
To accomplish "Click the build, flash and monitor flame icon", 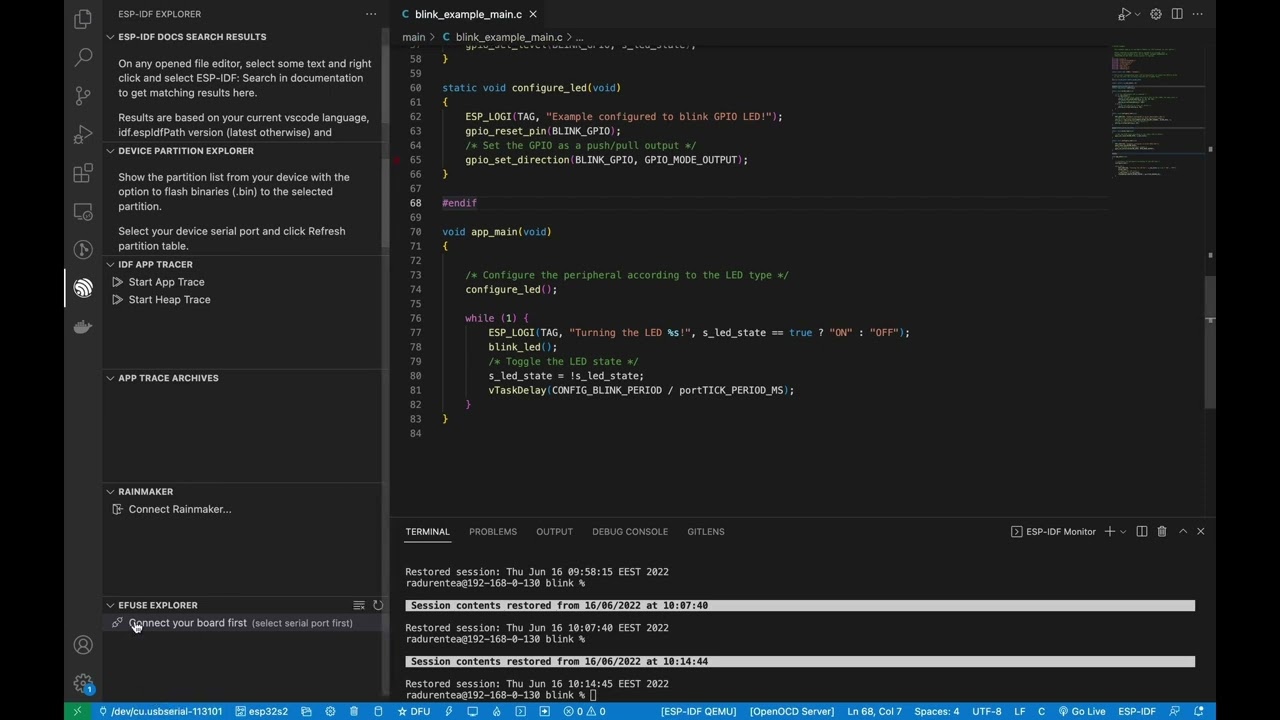I will coord(497,711).
